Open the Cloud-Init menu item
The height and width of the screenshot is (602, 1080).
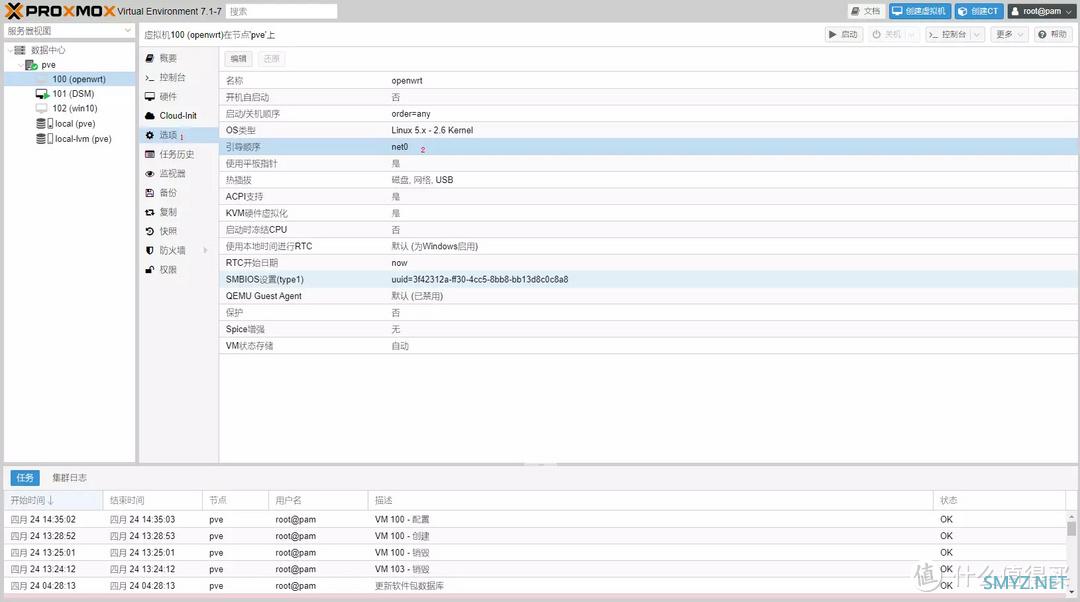[179, 116]
